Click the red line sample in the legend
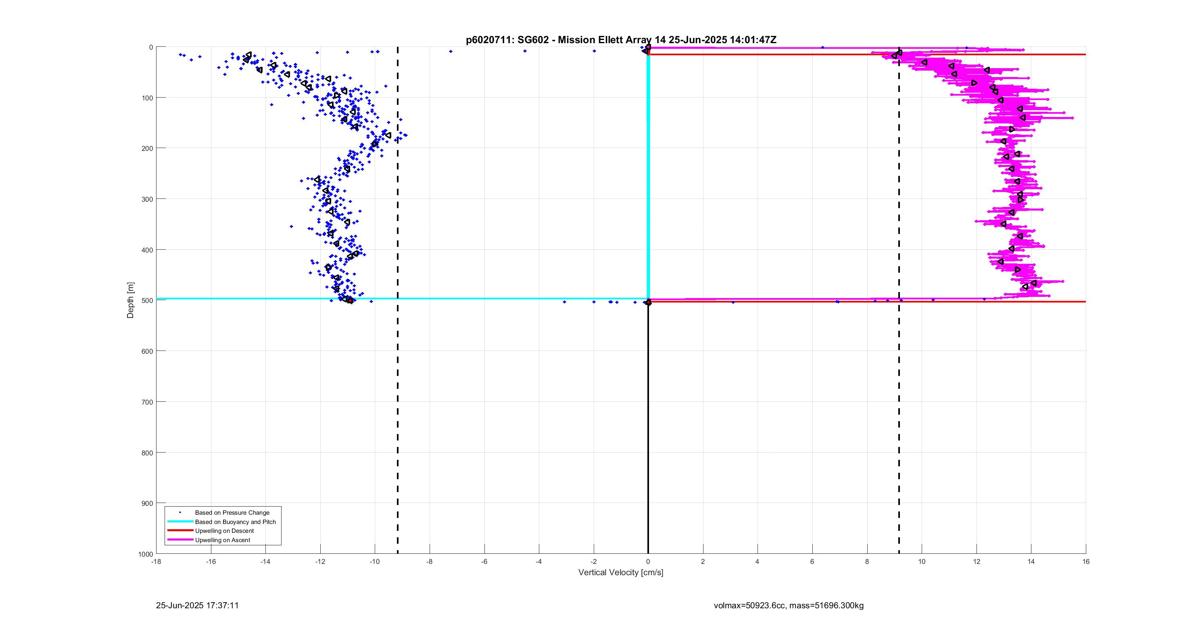 [179, 530]
